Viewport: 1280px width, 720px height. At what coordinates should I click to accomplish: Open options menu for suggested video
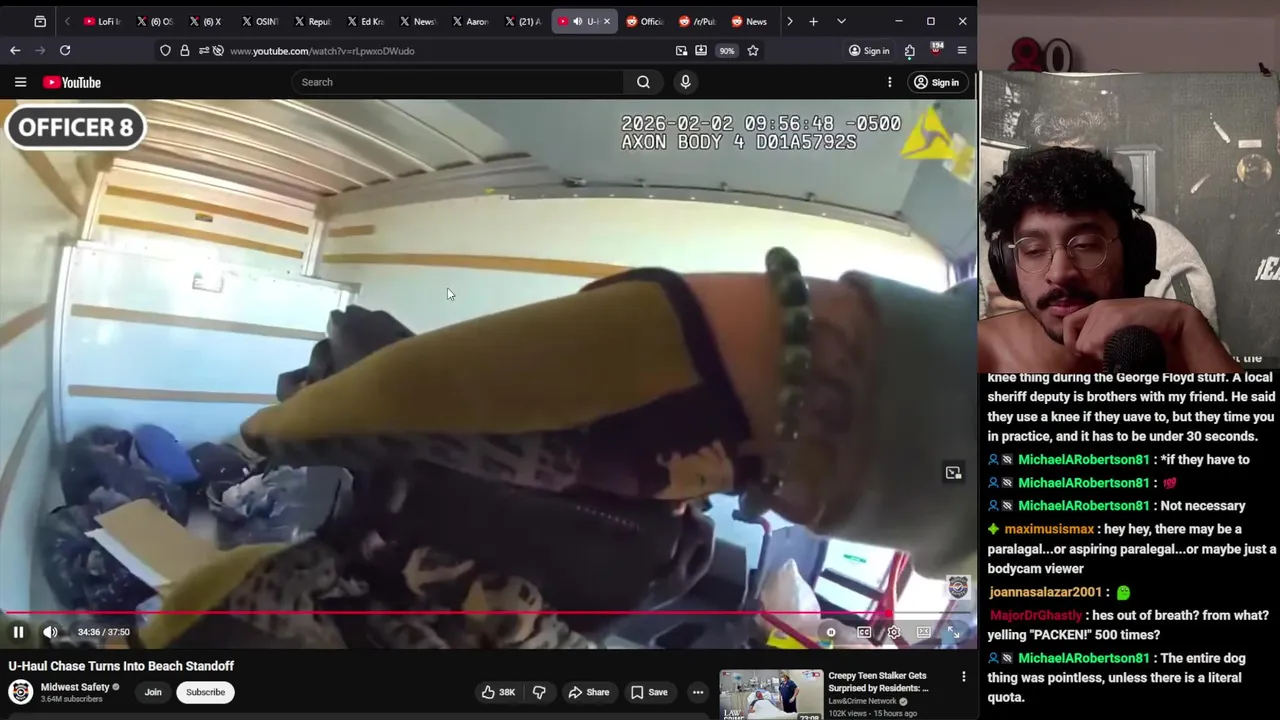(963, 677)
